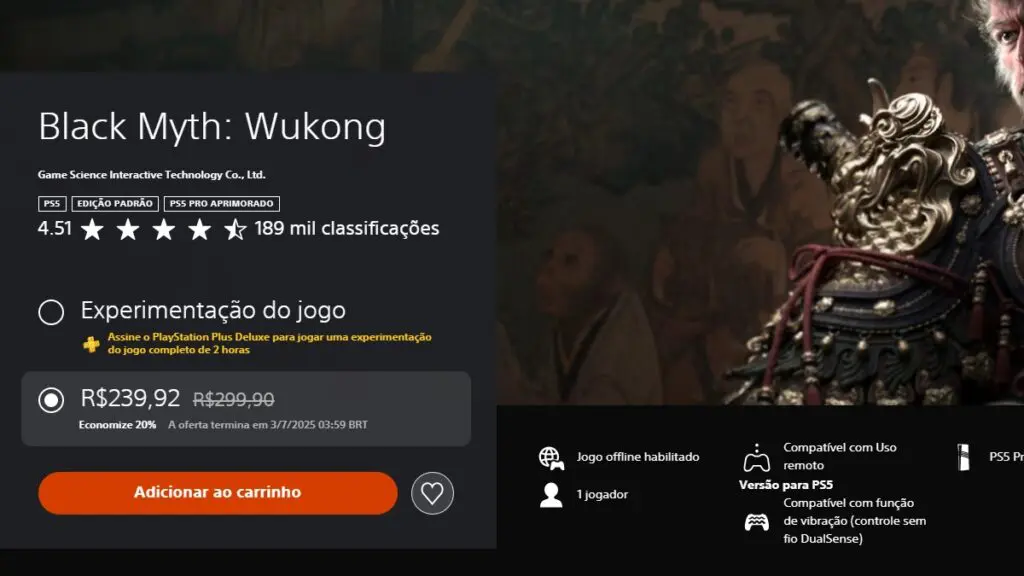Image resolution: width=1024 pixels, height=576 pixels.
Task: Click the PS5 platform tag
Action: click(52, 204)
